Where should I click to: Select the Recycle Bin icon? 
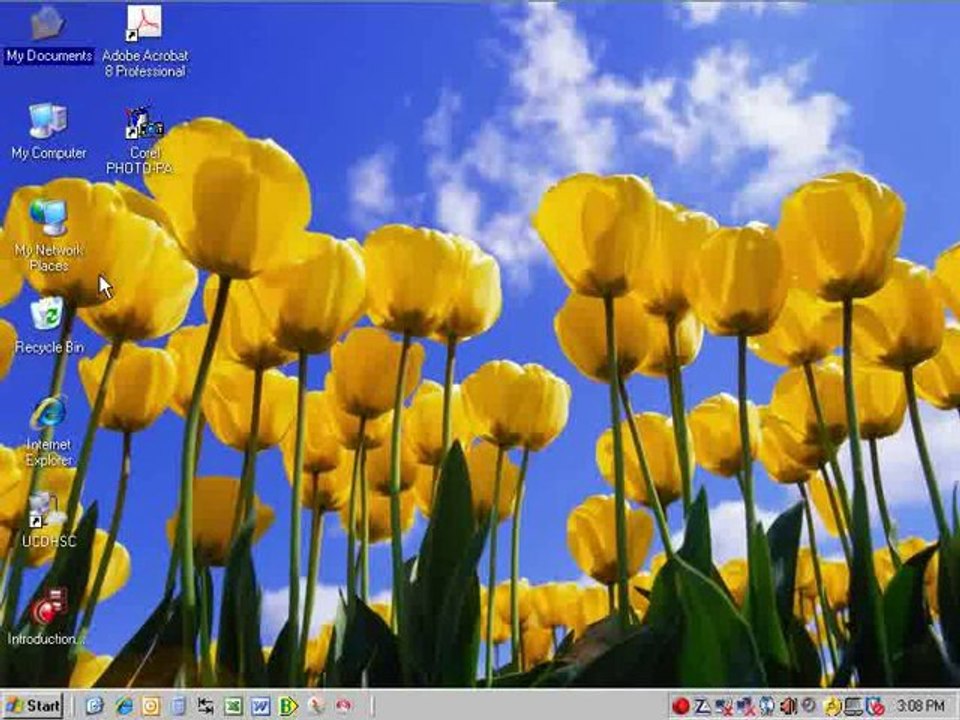[x=48, y=325]
